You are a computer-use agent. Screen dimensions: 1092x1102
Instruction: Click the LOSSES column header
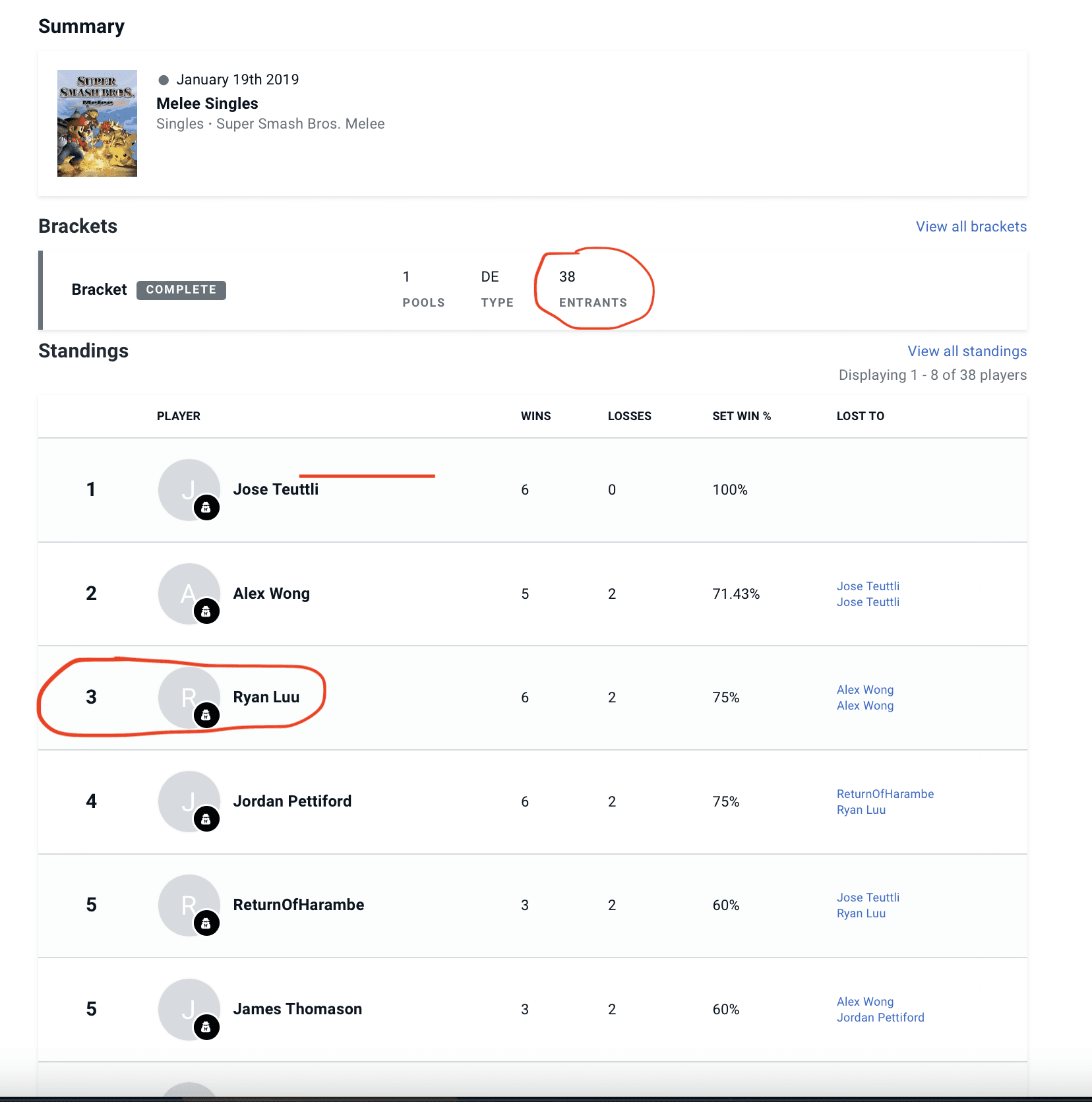pyautogui.click(x=629, y=416)
